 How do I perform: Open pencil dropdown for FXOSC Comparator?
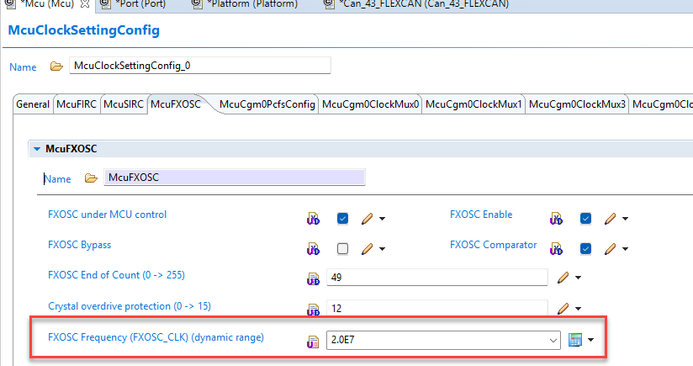coord(625,249)
